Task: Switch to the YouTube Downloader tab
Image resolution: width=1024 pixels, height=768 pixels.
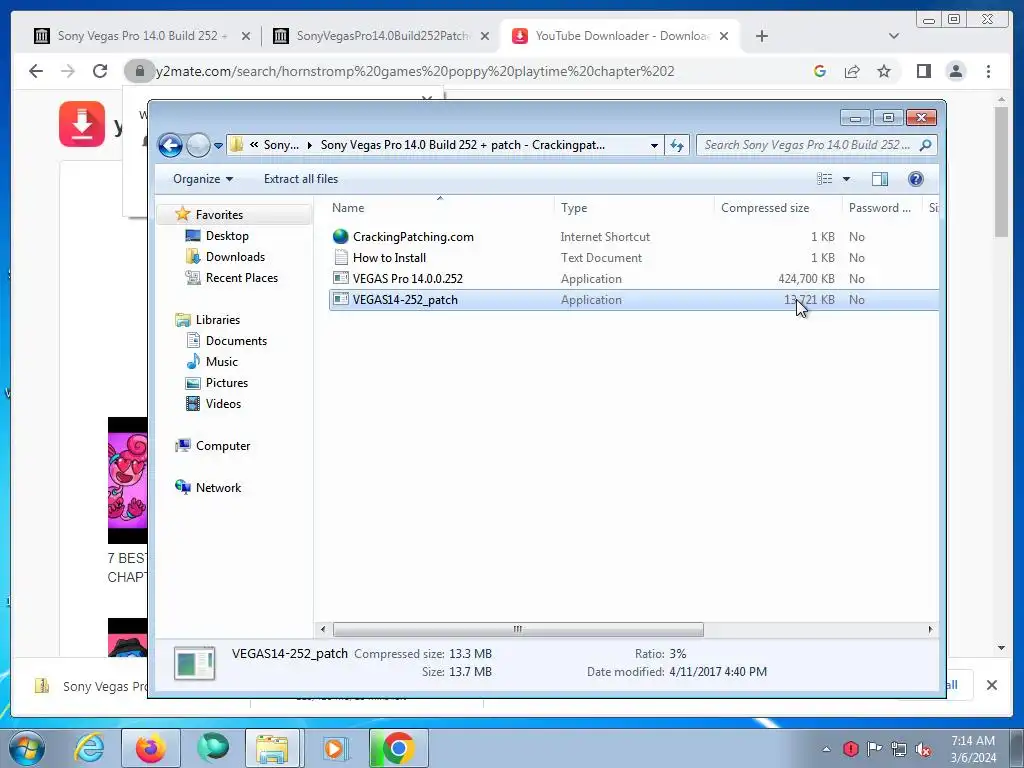Action: tap(620, 36)
